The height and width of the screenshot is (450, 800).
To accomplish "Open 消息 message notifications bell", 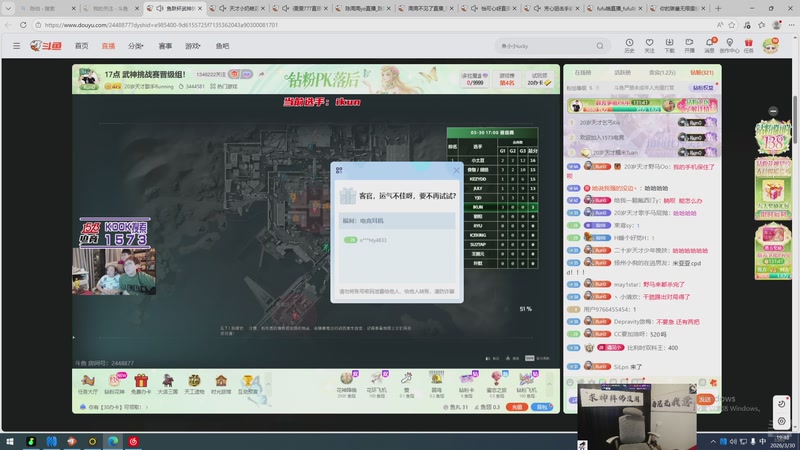I will [709, 45].
